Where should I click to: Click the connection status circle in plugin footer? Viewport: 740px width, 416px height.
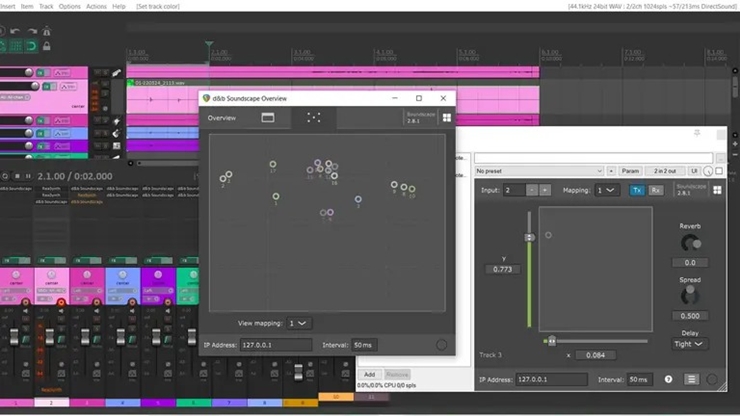(x=712, y=379)
